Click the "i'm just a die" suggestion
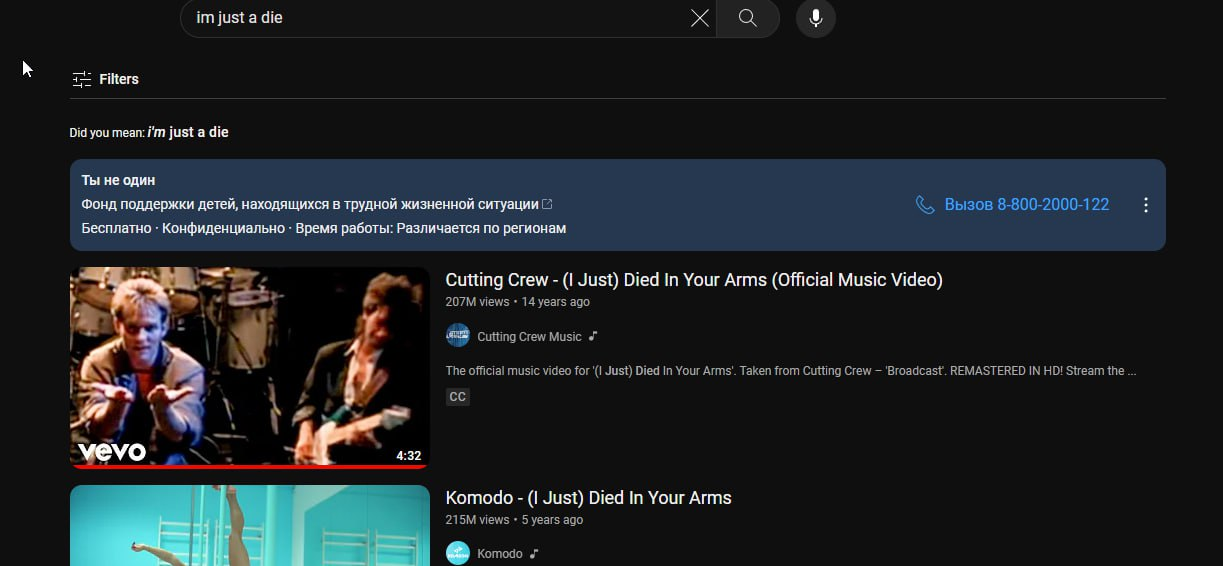The width and height of the screenshot is (1223, 566). [188, 132]
